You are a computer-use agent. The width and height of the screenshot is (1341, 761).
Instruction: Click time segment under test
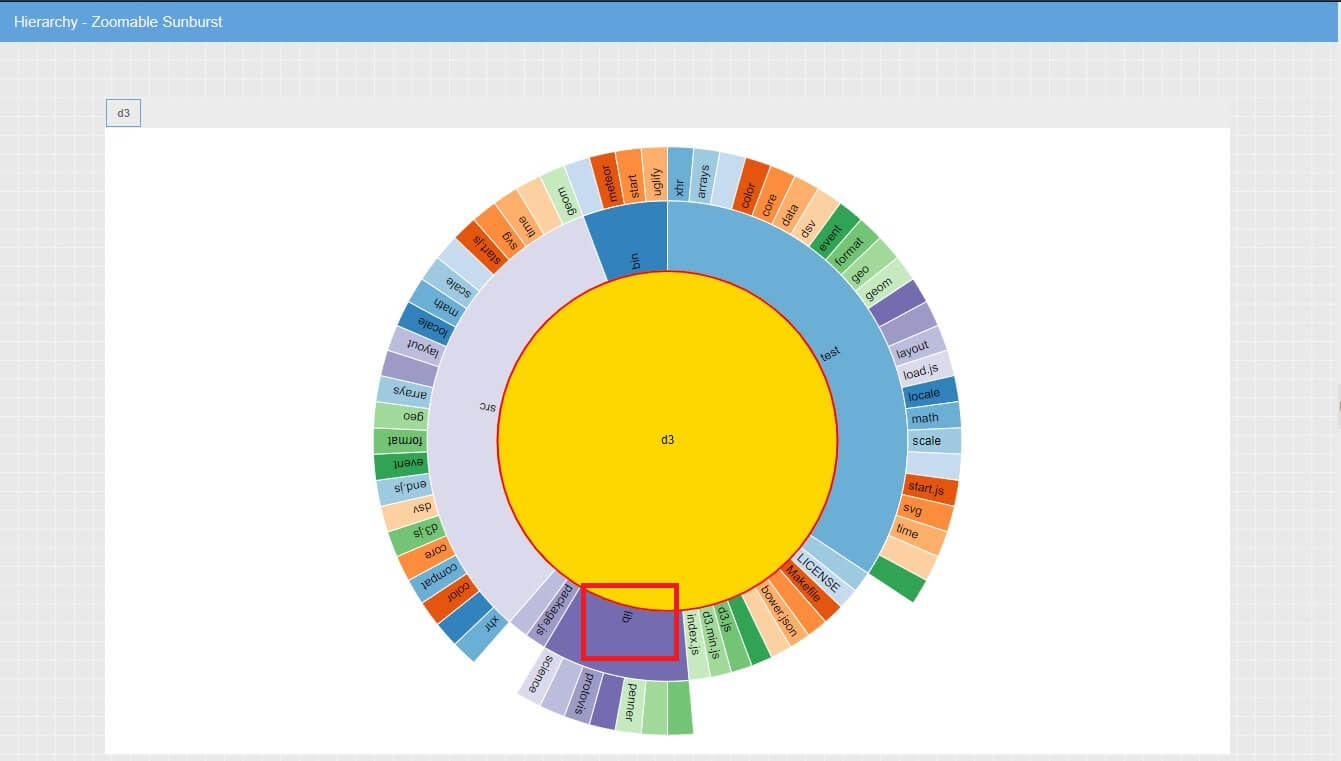pos(915,535)
